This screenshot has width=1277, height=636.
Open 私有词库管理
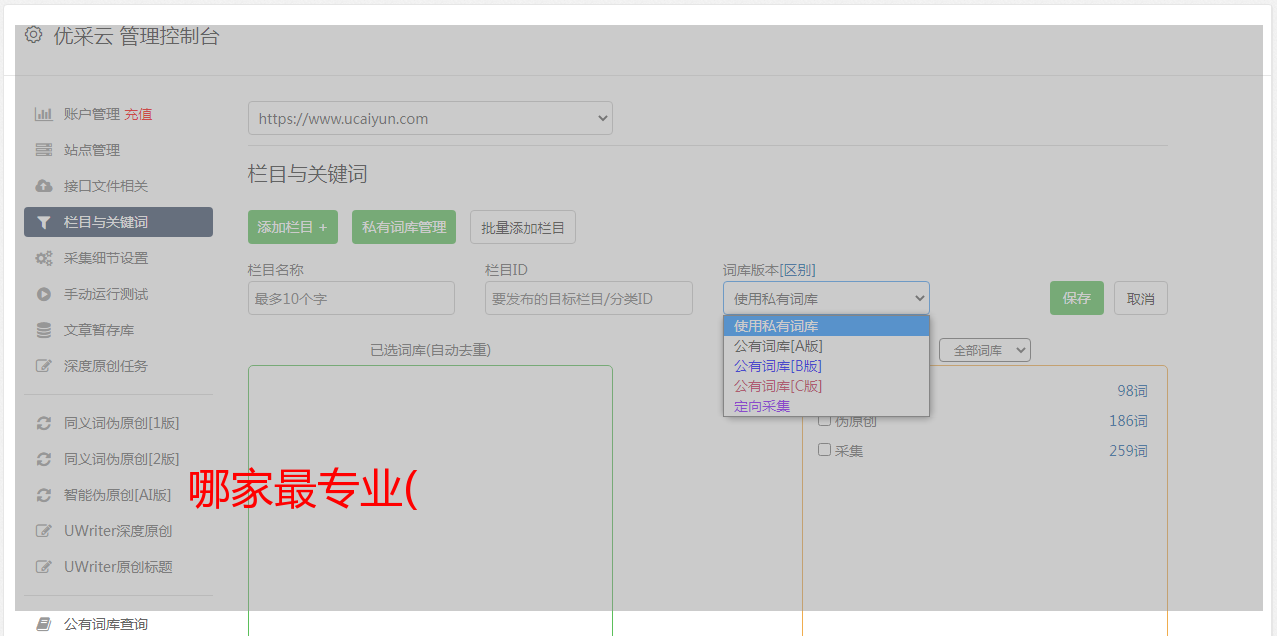tap(404, 227)
